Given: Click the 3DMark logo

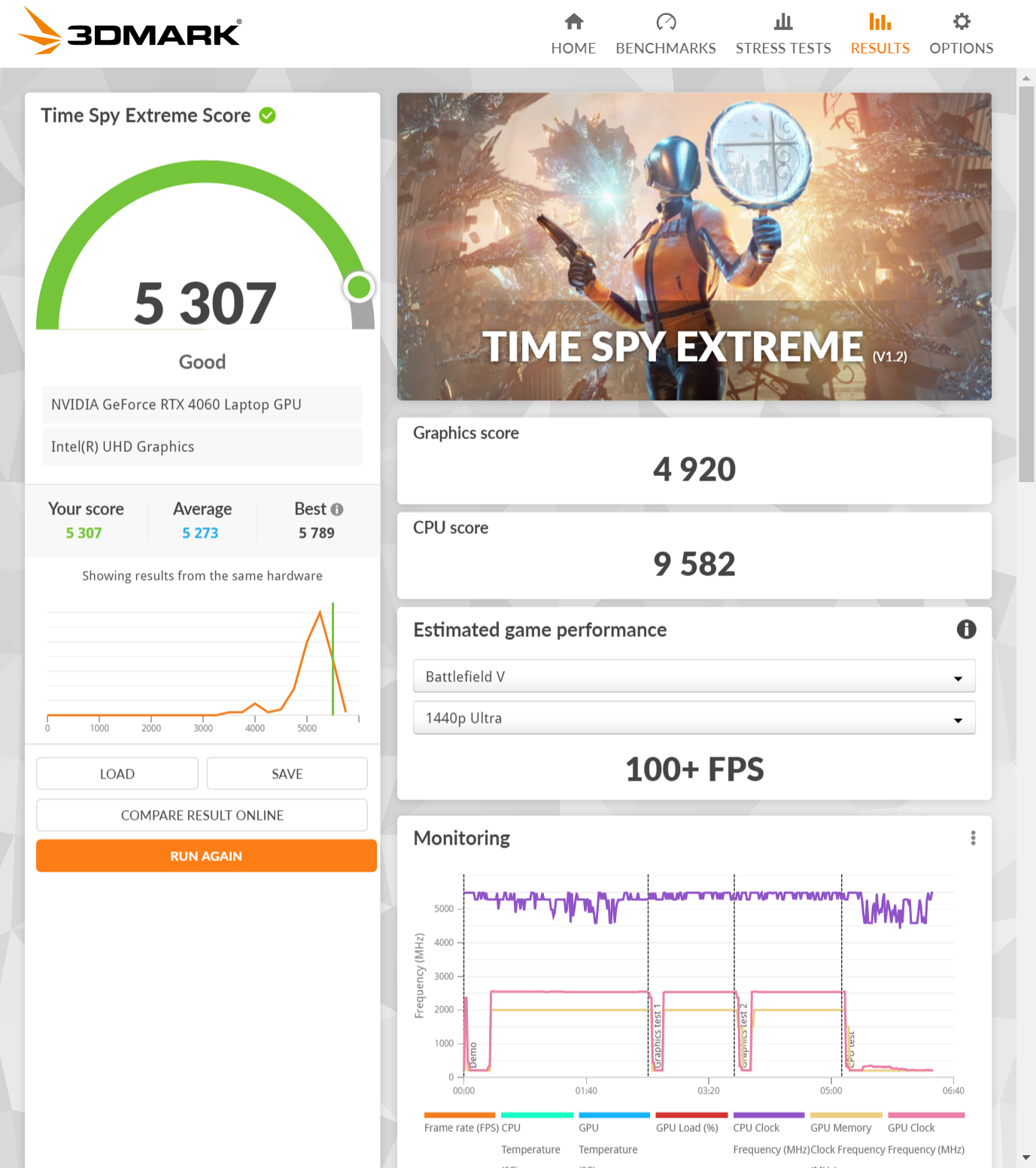Looking at the screenshot, I should click(129, 32).
